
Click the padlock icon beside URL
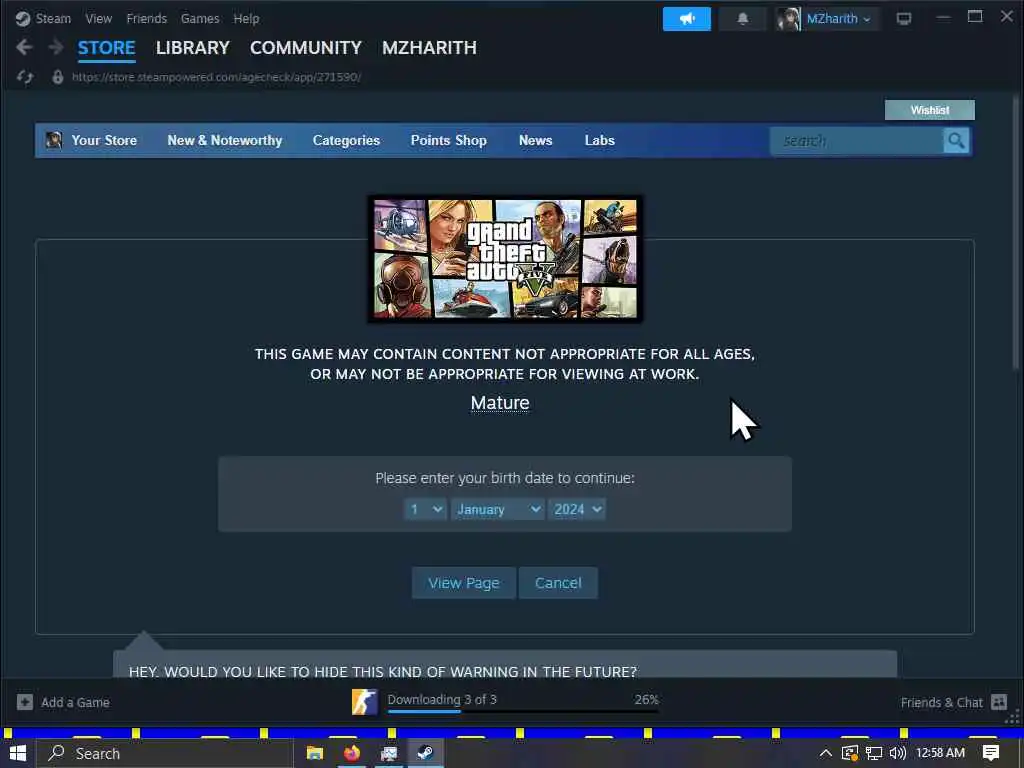58,77
